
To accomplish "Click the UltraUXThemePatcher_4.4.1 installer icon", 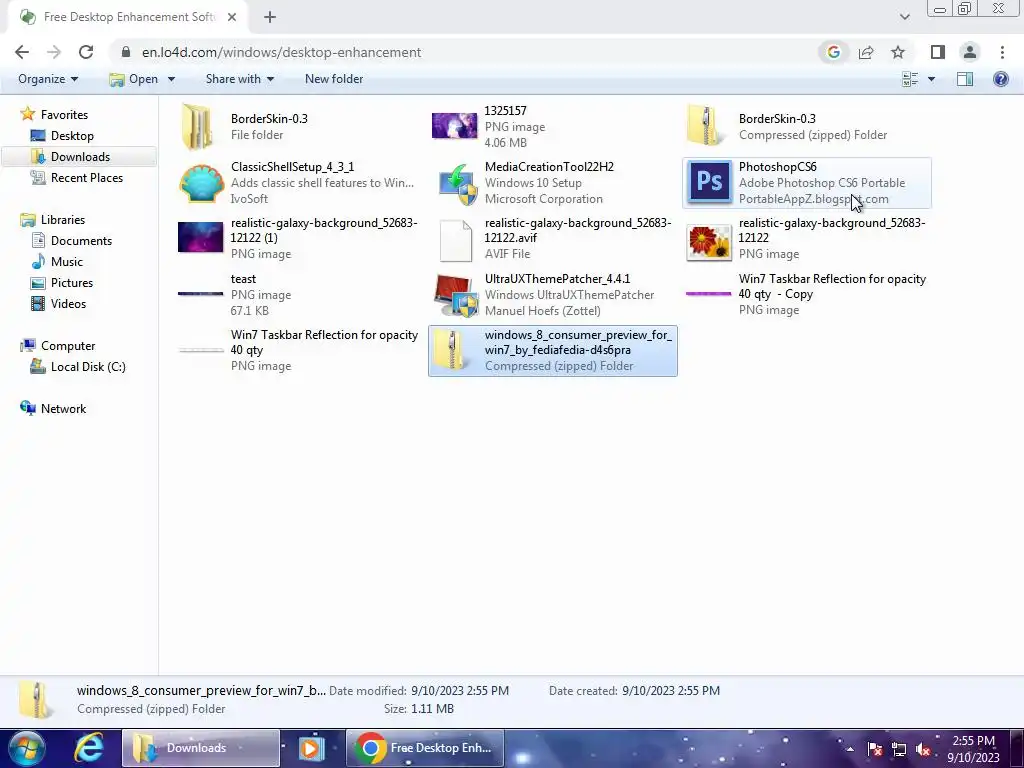I will (x=456, y=296).
